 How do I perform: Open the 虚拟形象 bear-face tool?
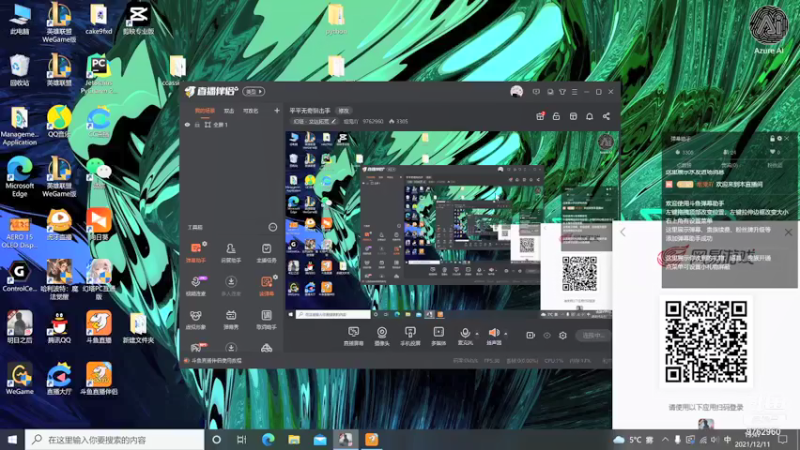(x=195, y=319)
